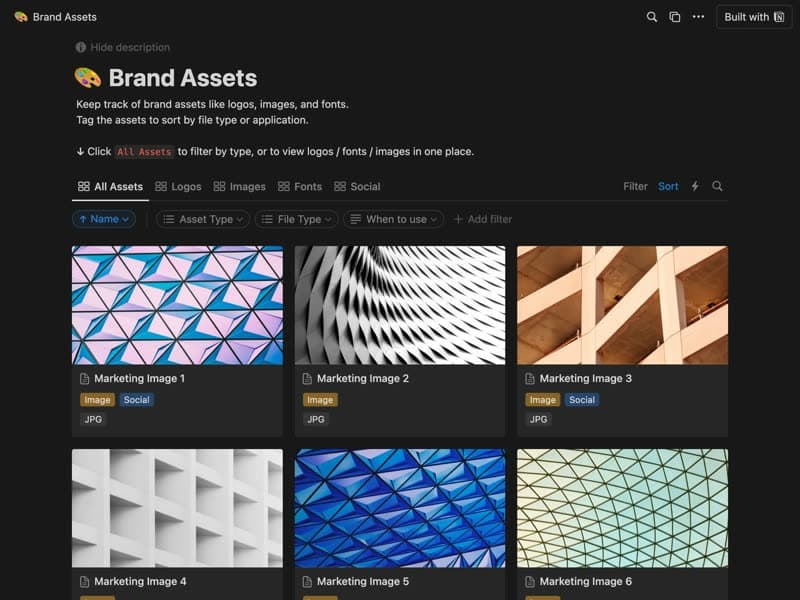Open the Marketing Image 6 thumbnail
800x600 pixels.
[x=622, y=508]
